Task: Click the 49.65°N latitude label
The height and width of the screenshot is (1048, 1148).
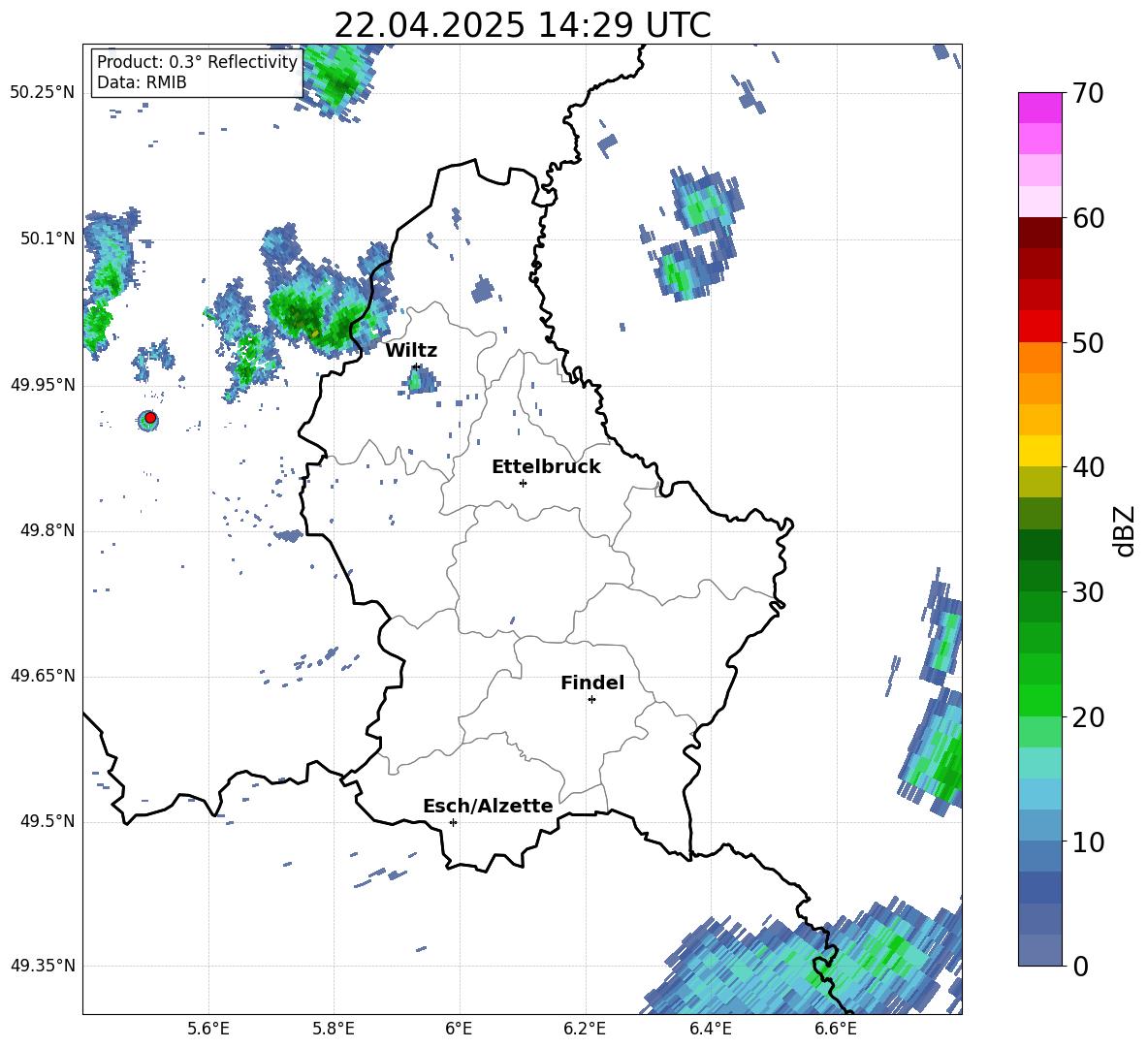Action: coord(43,676)
